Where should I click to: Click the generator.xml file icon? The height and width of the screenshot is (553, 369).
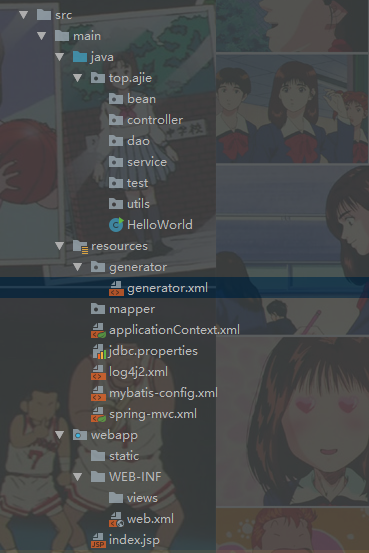click(x=116, y=288)
